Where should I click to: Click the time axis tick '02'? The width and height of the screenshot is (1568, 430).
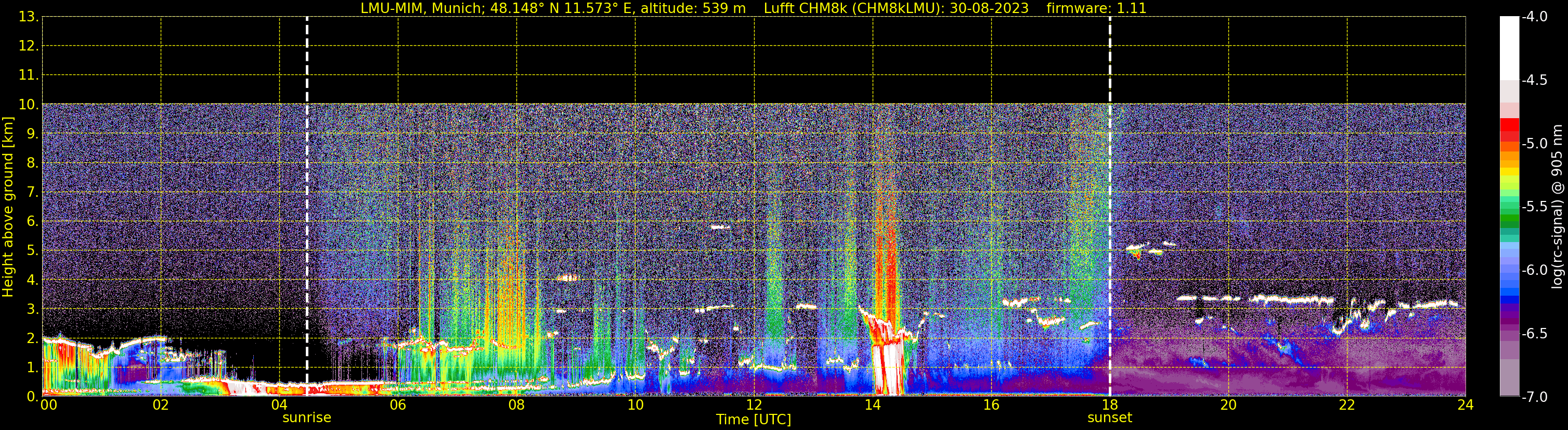(x=161, y=405)
